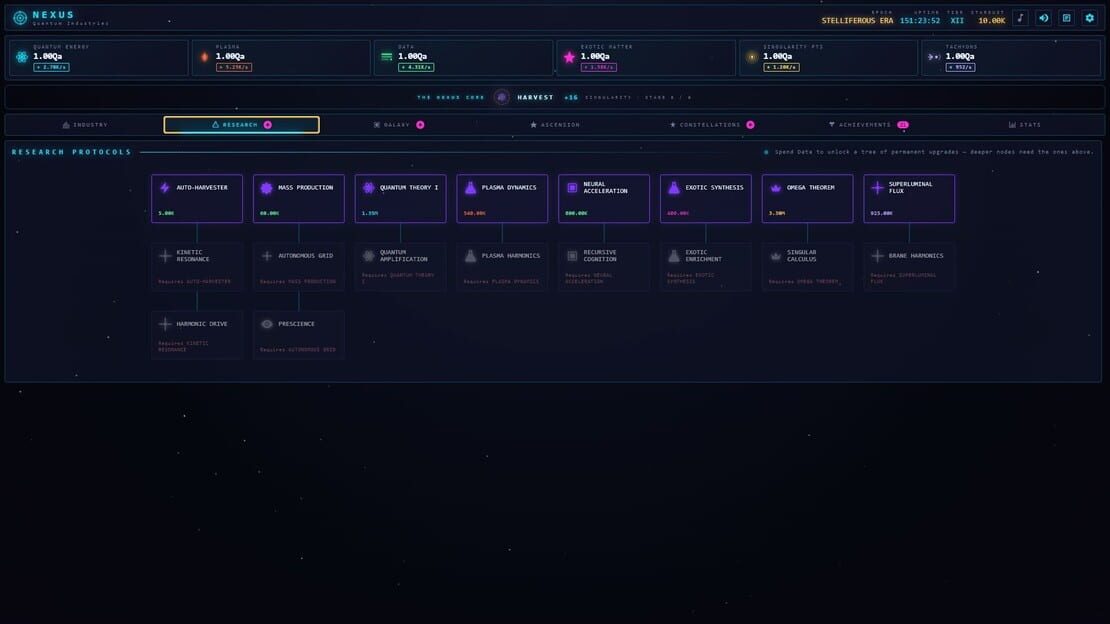
Task: Select the Exotic Enrichment node
Action: pyautogui.click(x=706, y=267)
